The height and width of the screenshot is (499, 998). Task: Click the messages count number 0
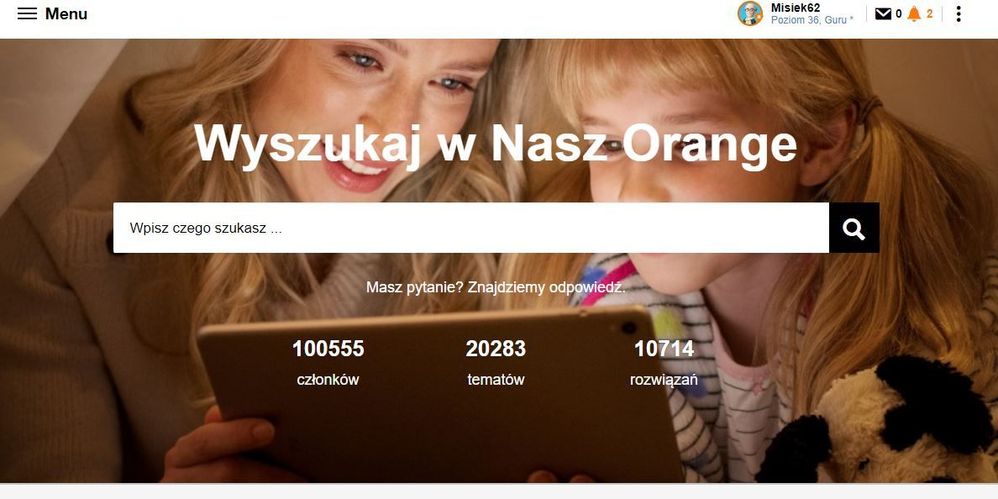click(x=899, y=13)
